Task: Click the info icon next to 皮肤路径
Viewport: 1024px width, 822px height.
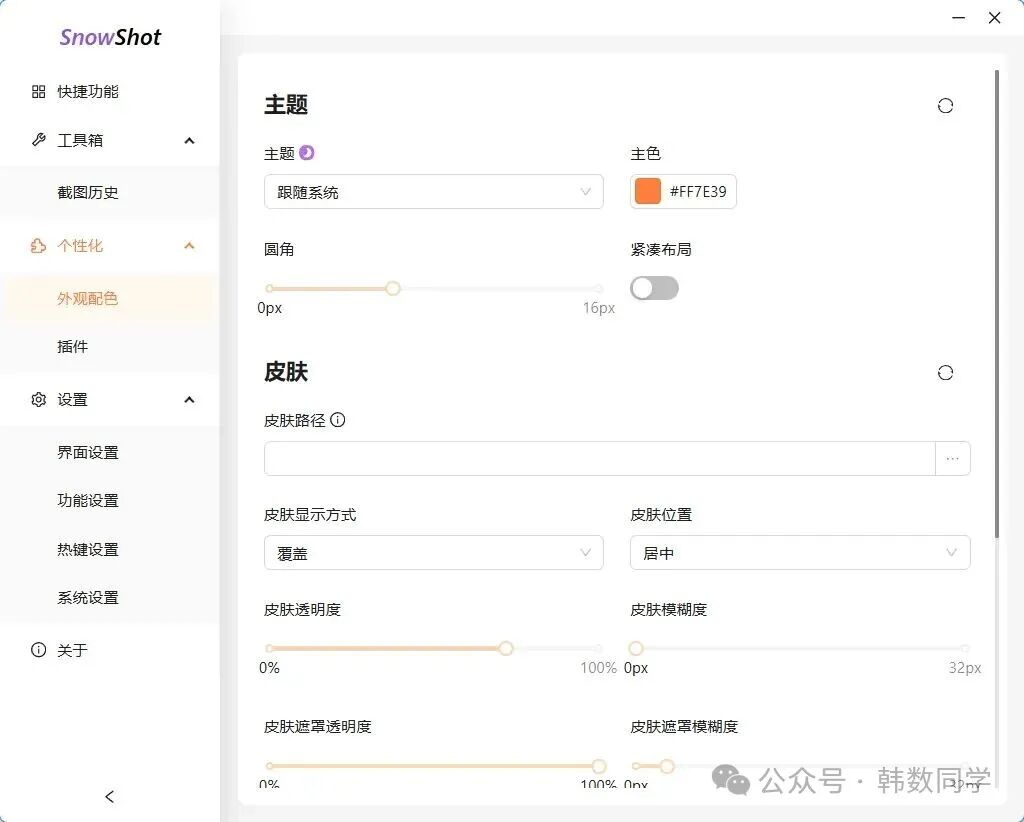Action: tap(338, 420)
